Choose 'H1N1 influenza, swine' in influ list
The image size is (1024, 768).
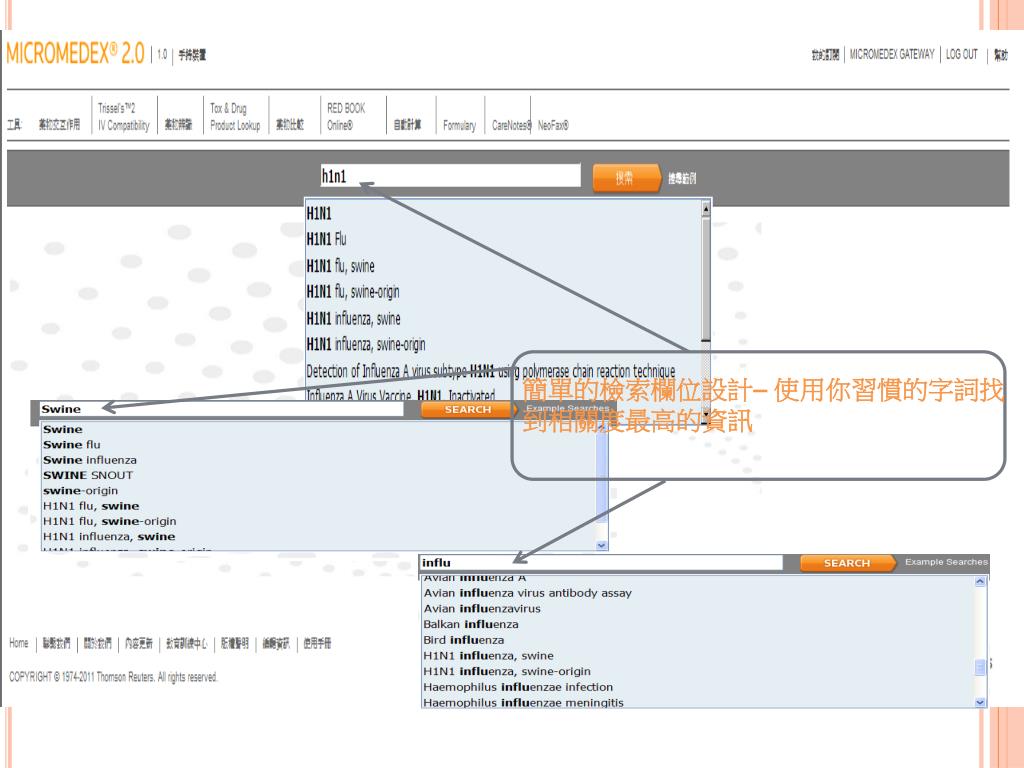[488, 656]
